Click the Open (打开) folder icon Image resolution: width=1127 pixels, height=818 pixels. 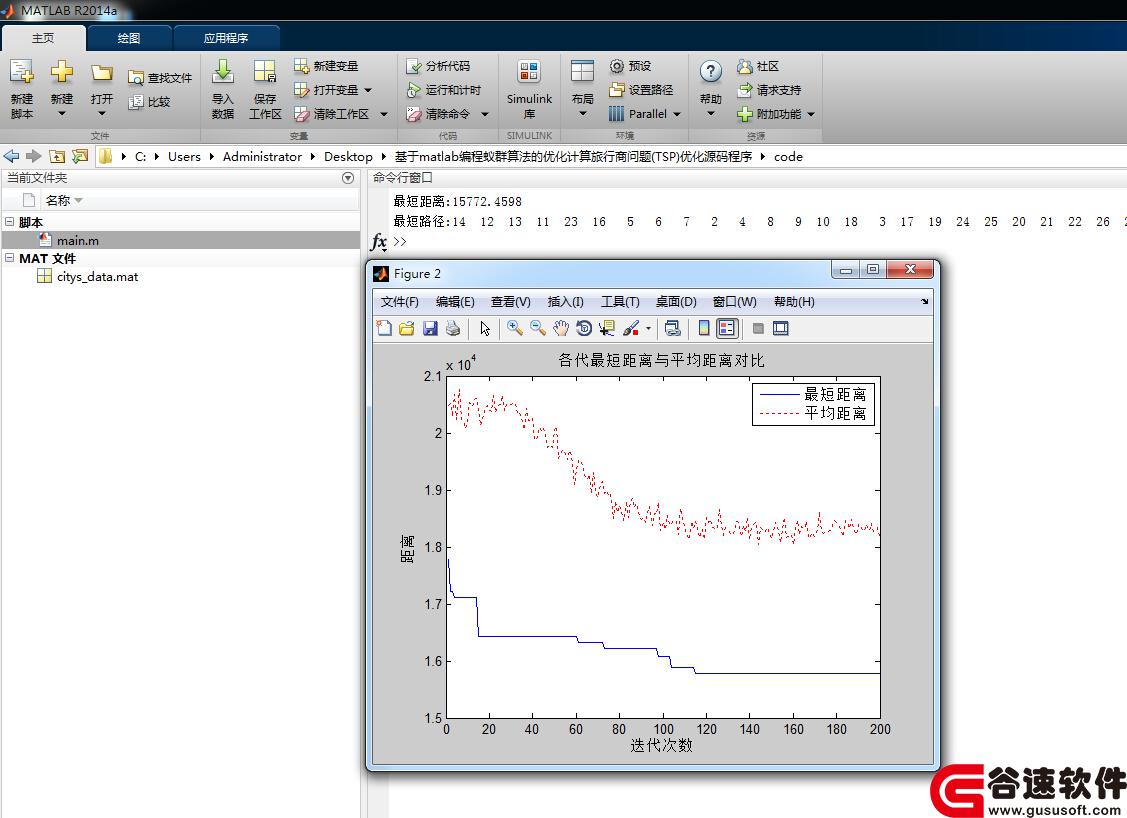(102, 73)
